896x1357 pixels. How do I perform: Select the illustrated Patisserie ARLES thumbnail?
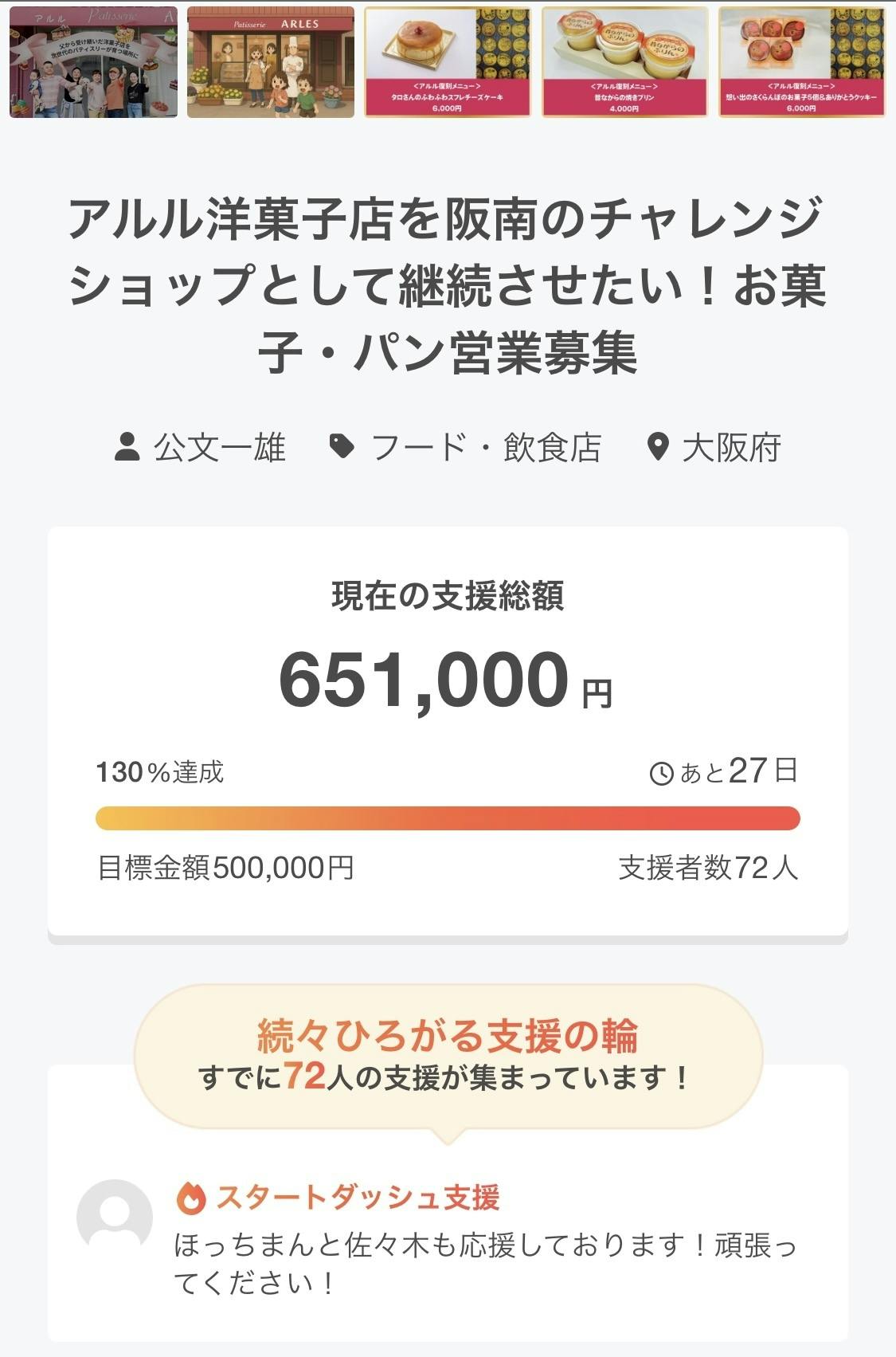pos(271,62)
